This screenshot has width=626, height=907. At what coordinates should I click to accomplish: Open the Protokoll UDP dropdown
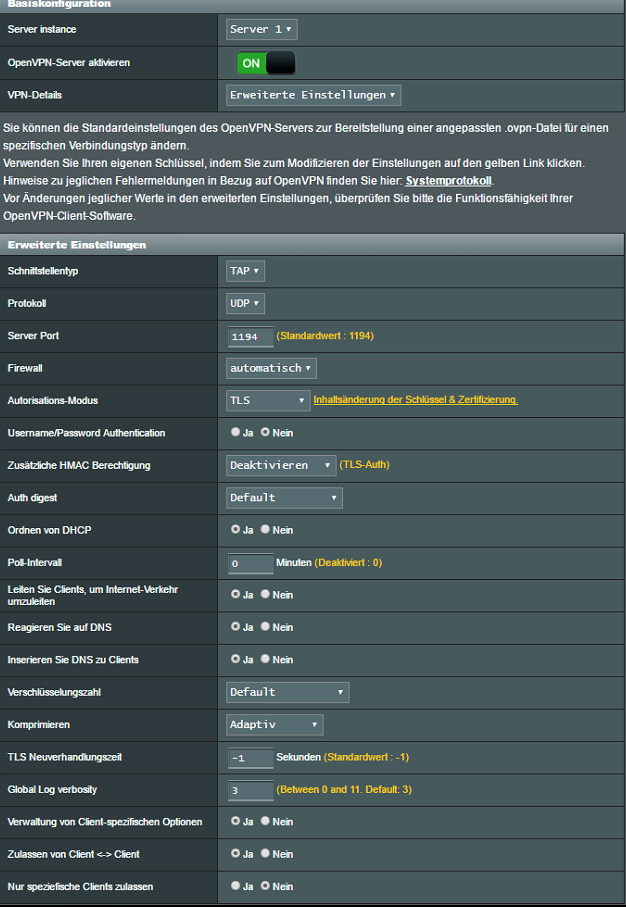[x=246, y=303]
